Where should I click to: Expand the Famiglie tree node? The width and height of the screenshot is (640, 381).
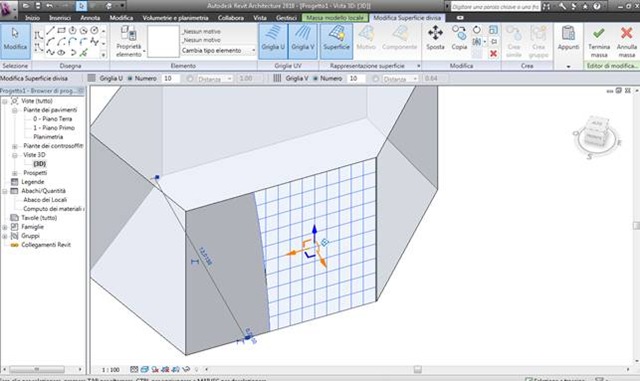coord(5,227)
